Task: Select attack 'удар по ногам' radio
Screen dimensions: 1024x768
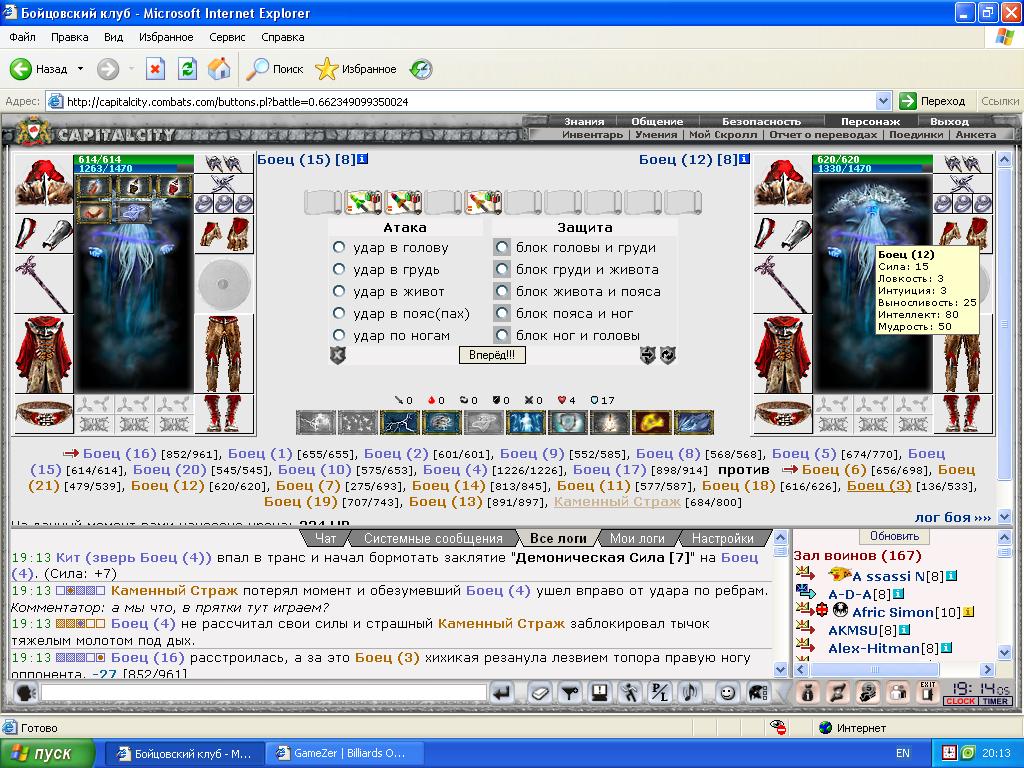Action: click(x=339, y=335)
